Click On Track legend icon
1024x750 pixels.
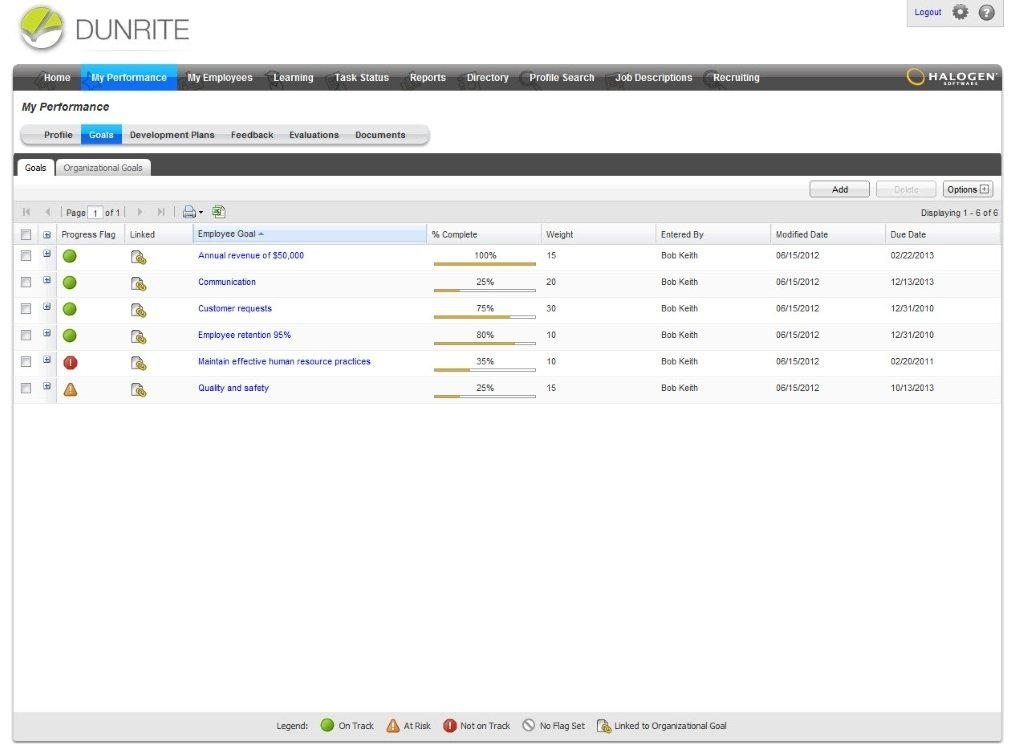(327, 725)
